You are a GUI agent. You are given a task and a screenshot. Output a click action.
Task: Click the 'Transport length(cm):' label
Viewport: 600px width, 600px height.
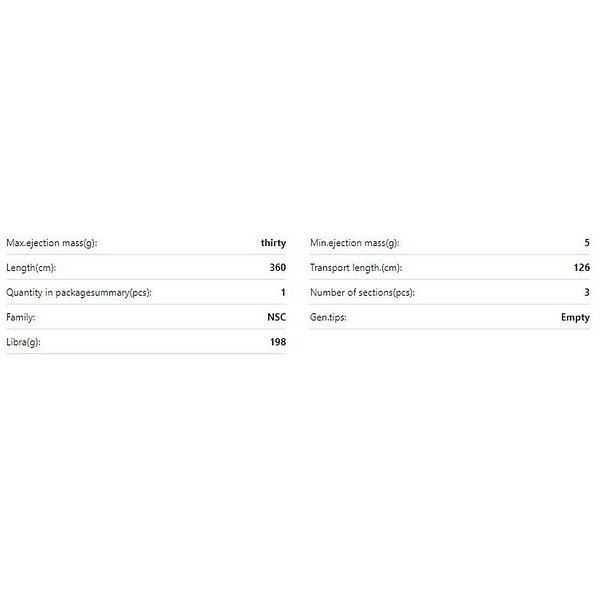(x=356, y=268)
